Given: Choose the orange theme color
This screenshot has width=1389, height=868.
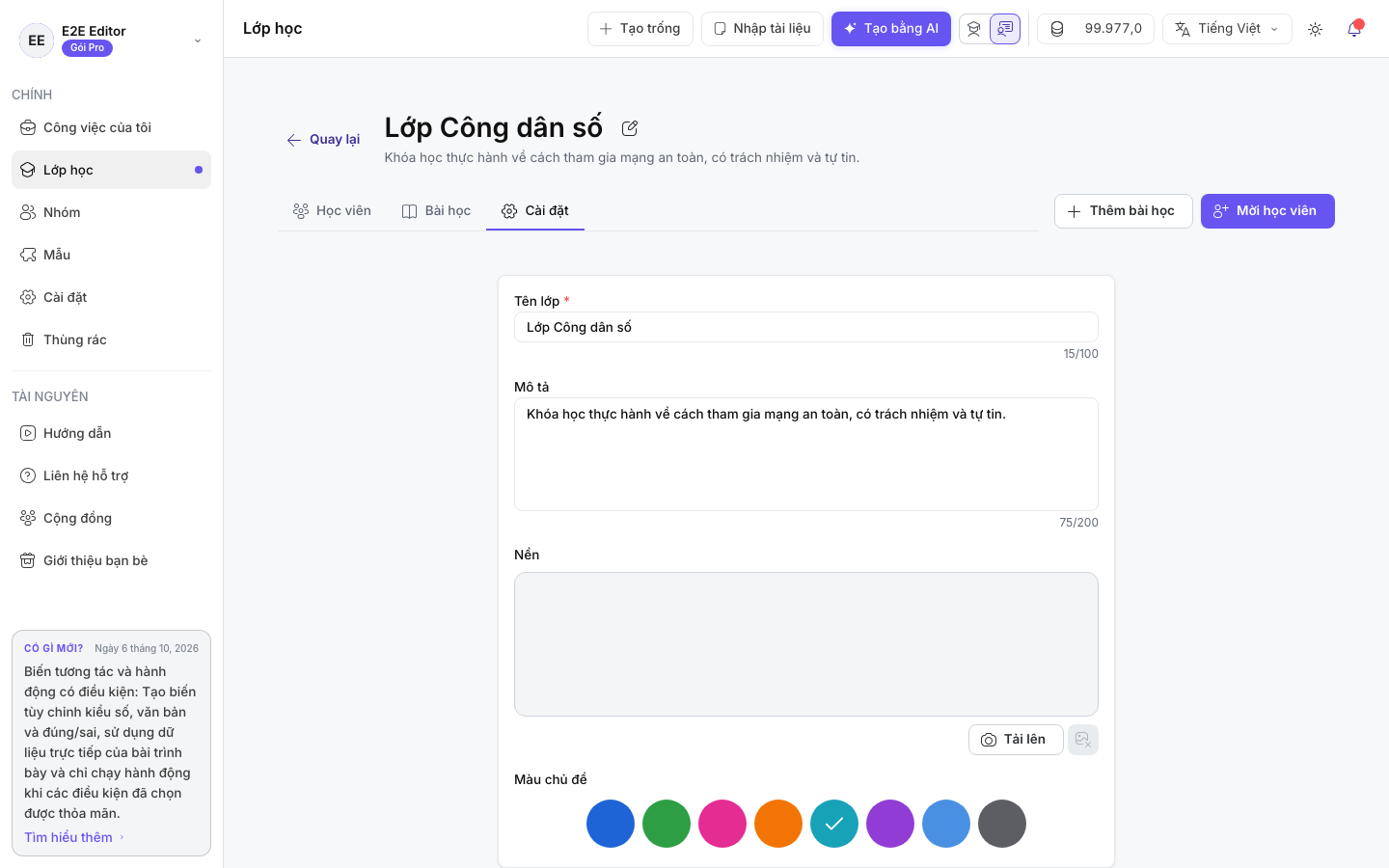Looking at the screenshot, I should click(778, 824).
